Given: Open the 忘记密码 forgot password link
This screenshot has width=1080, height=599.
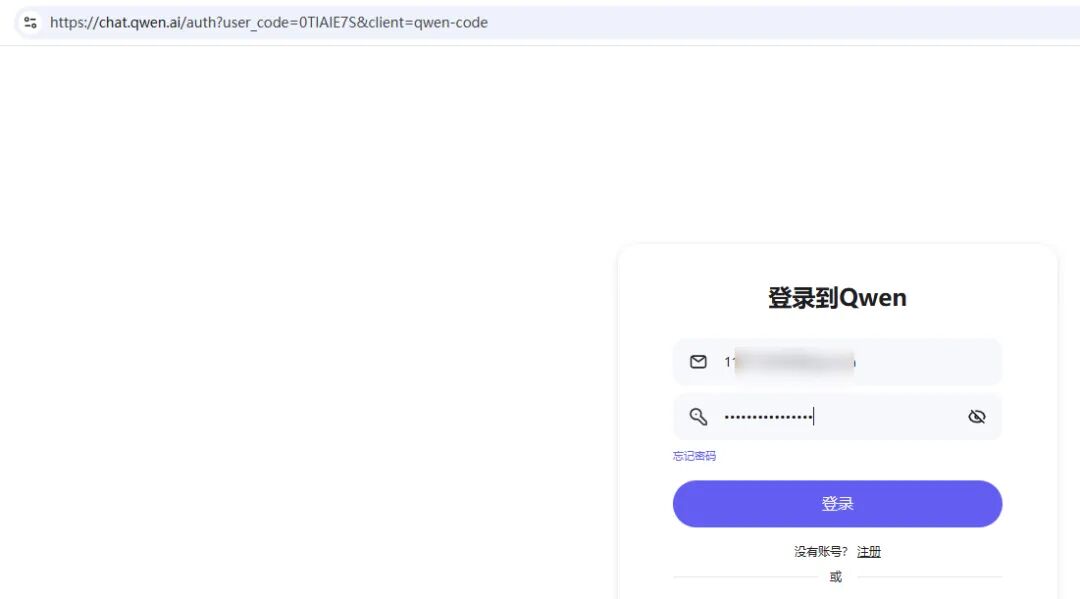Looking at the screenshot, I should [x=694, y=456].
